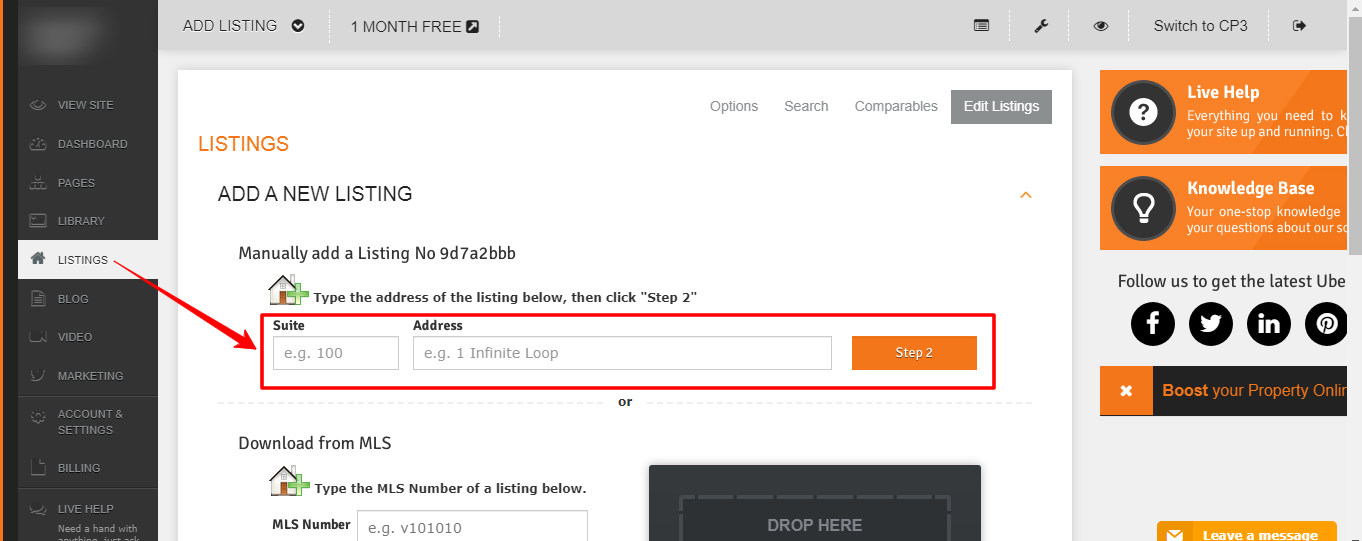
Task: Click the Step 2 button
Action: pyautogui.click(x=914, y=353)
